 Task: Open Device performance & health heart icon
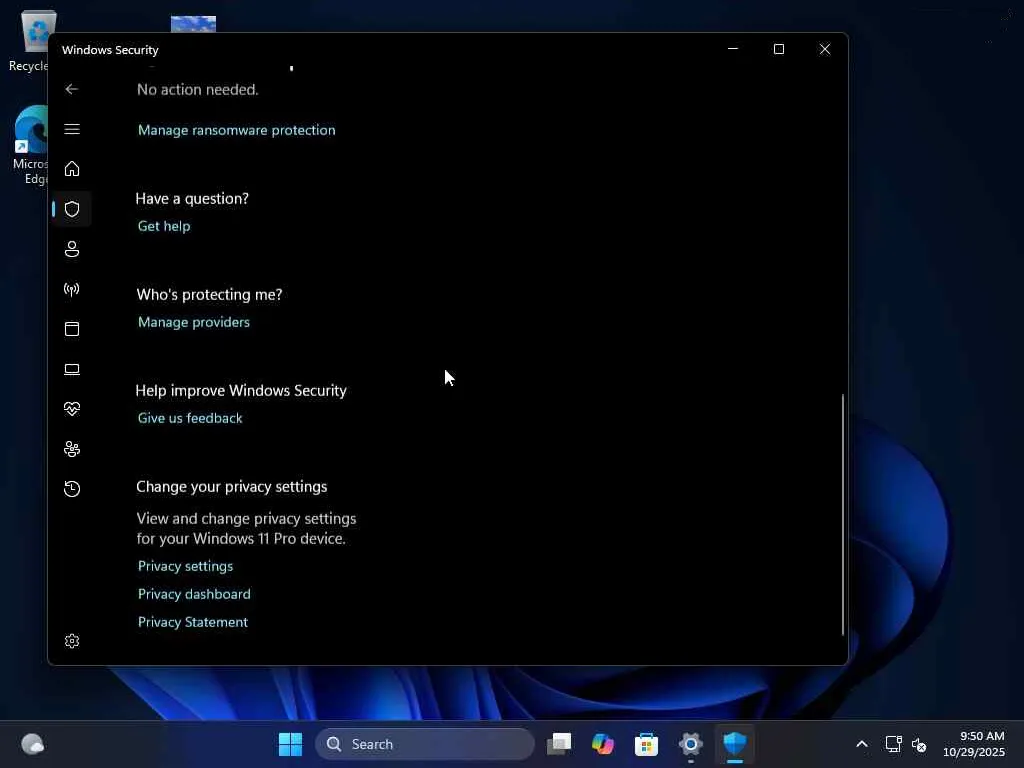72,409
